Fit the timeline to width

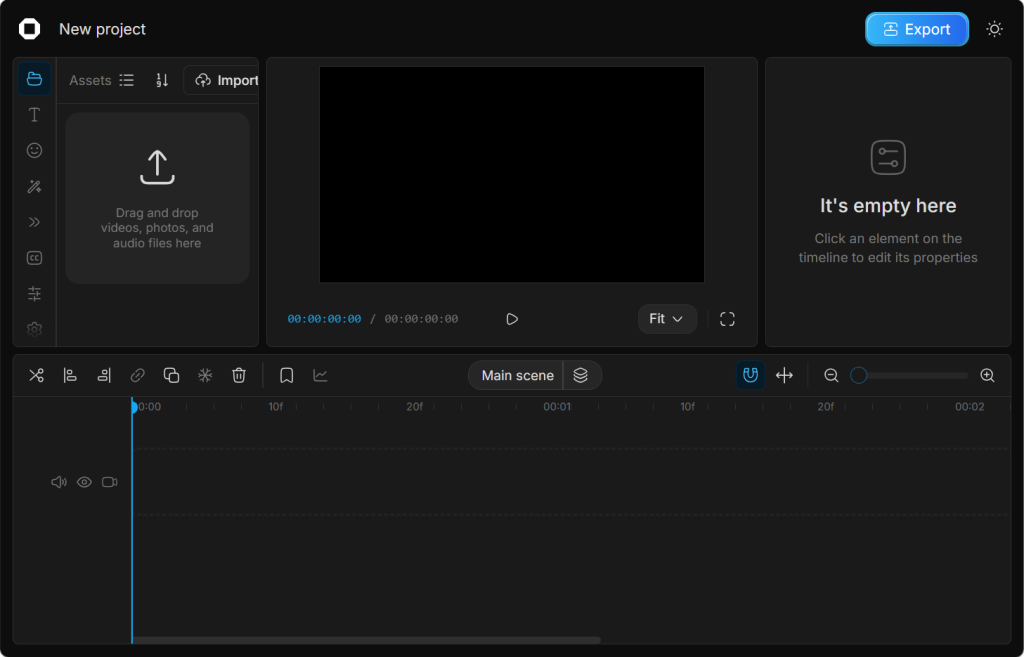[x=784, y=376]
